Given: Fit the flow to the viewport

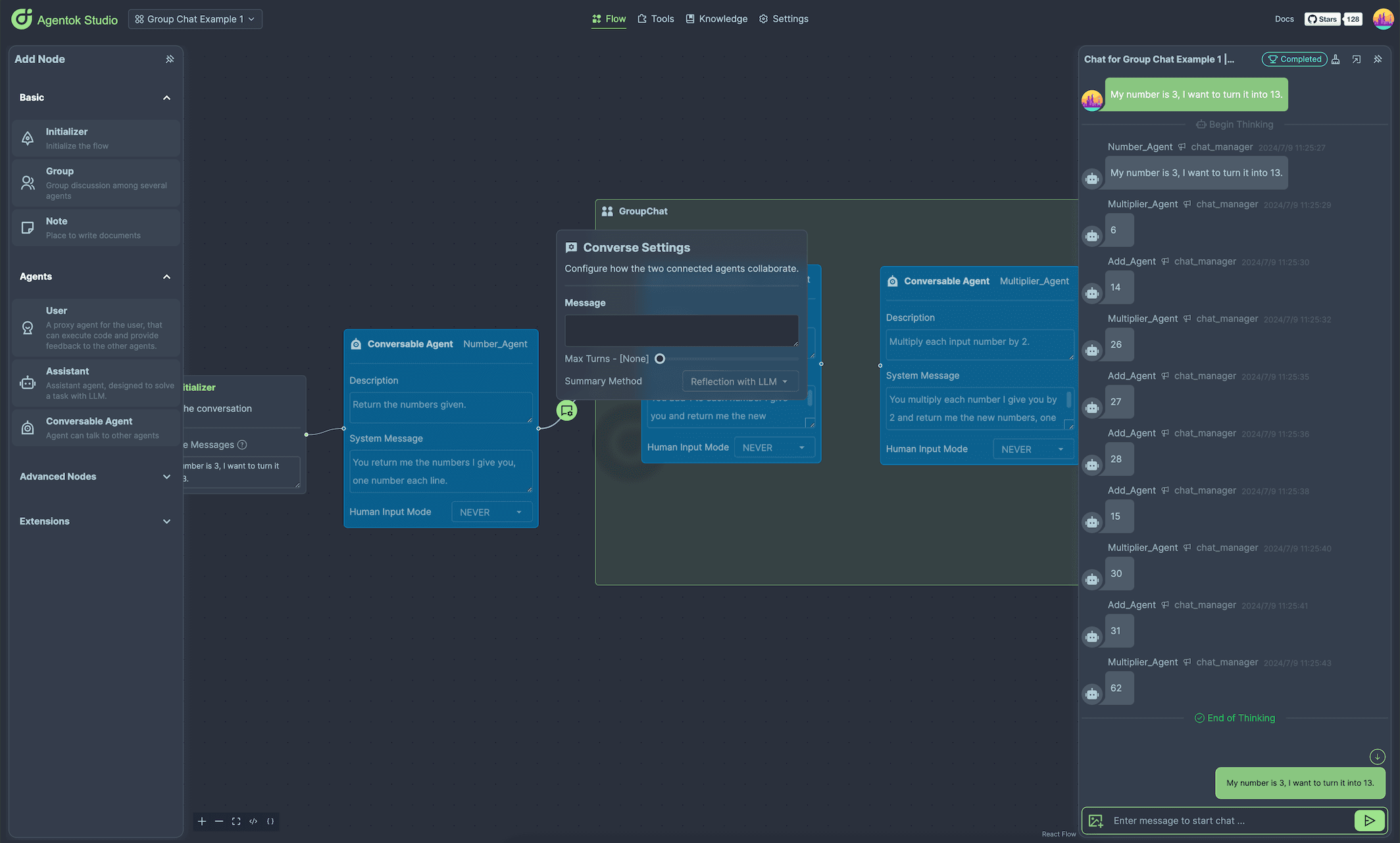Looking at the screenshot, I should [236, 821].
